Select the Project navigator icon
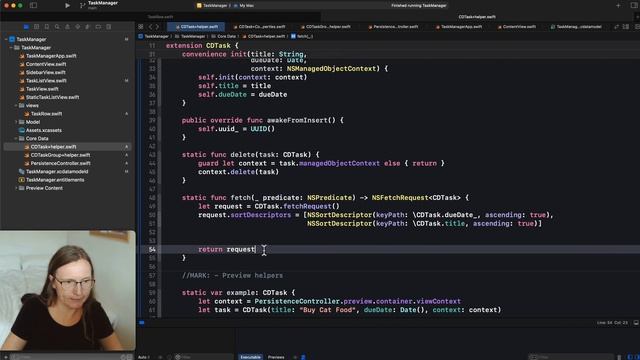 point(26,27)
